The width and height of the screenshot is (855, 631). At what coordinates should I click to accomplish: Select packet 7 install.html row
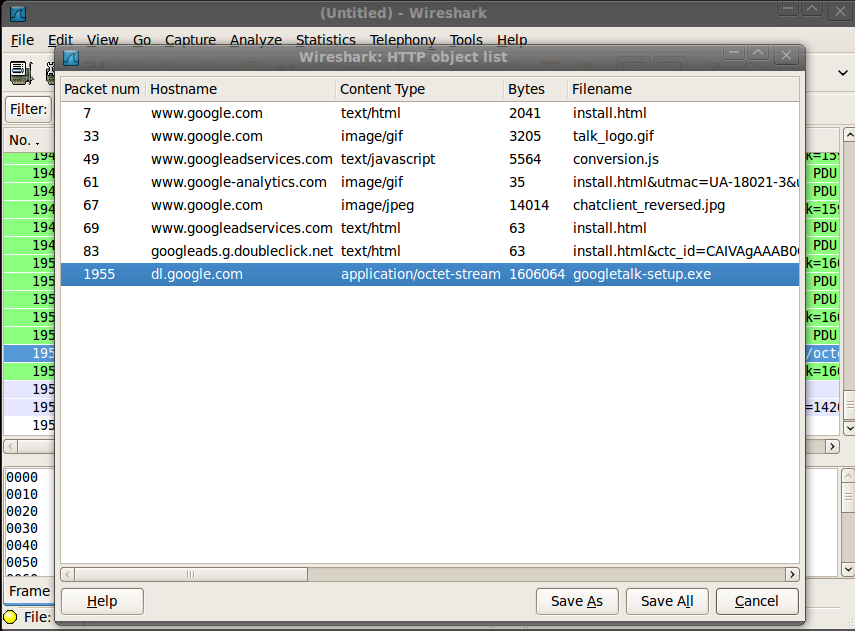(430, 113)
